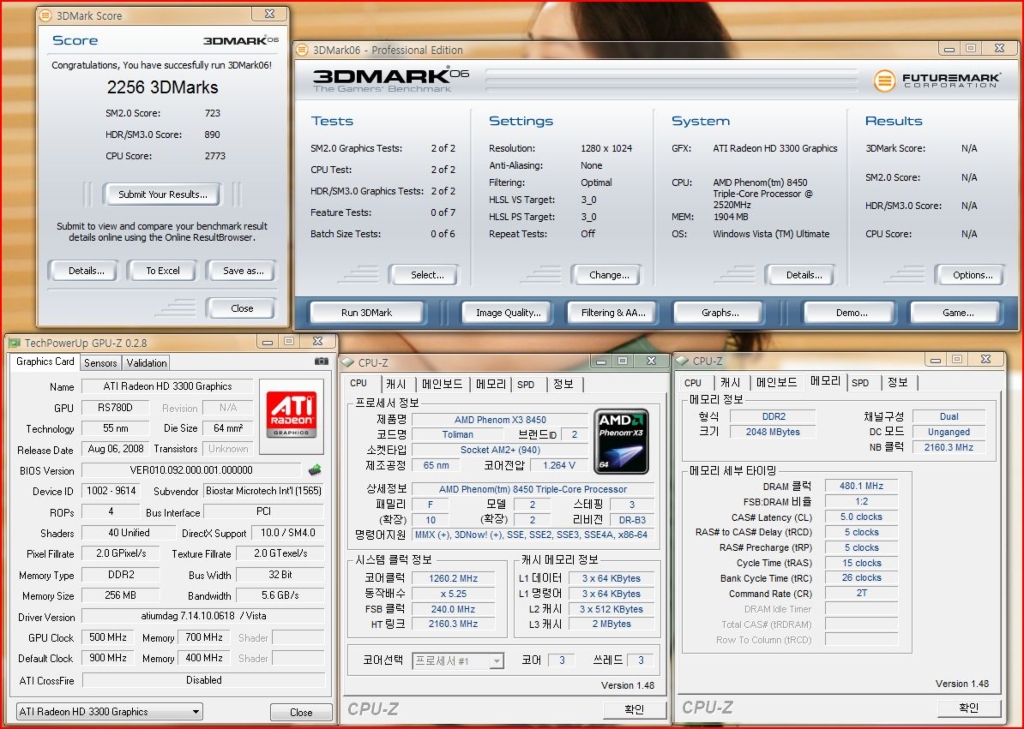
Task: Click the Change button under Settings
Action: 609,275
